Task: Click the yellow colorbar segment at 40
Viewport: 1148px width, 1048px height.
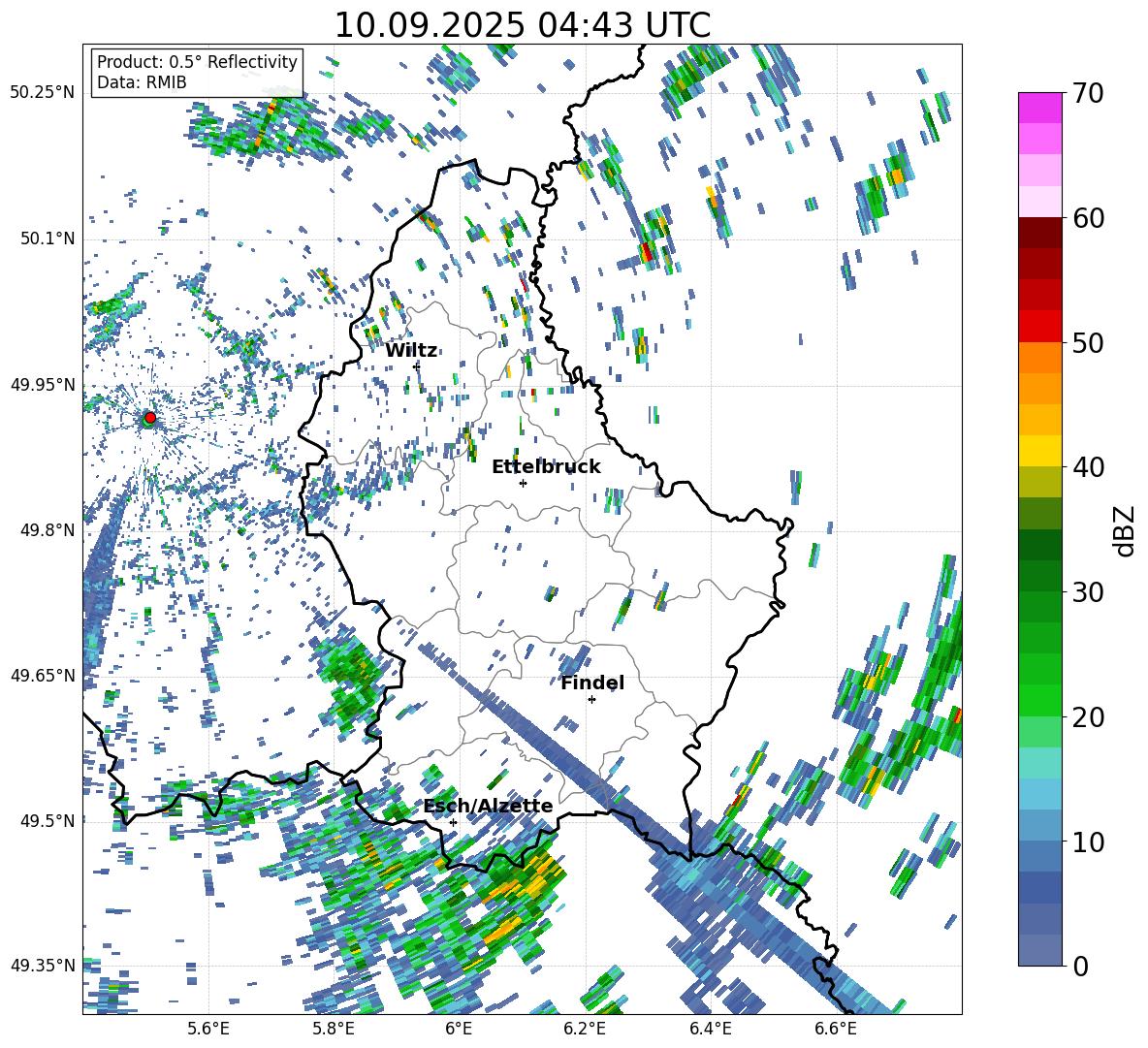Action: pos(1039,451)
